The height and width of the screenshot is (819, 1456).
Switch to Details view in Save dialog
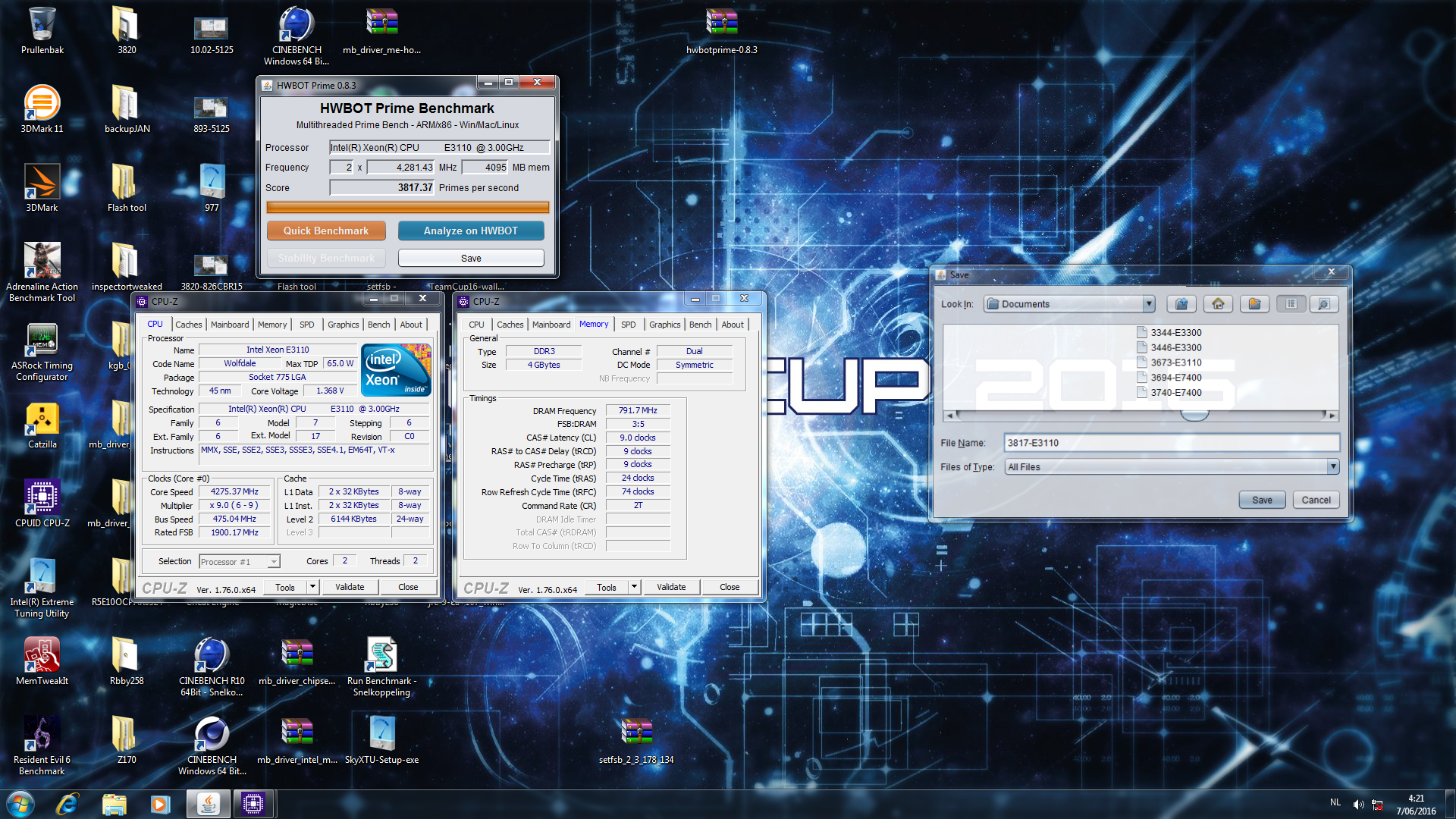coord(1323,304)
